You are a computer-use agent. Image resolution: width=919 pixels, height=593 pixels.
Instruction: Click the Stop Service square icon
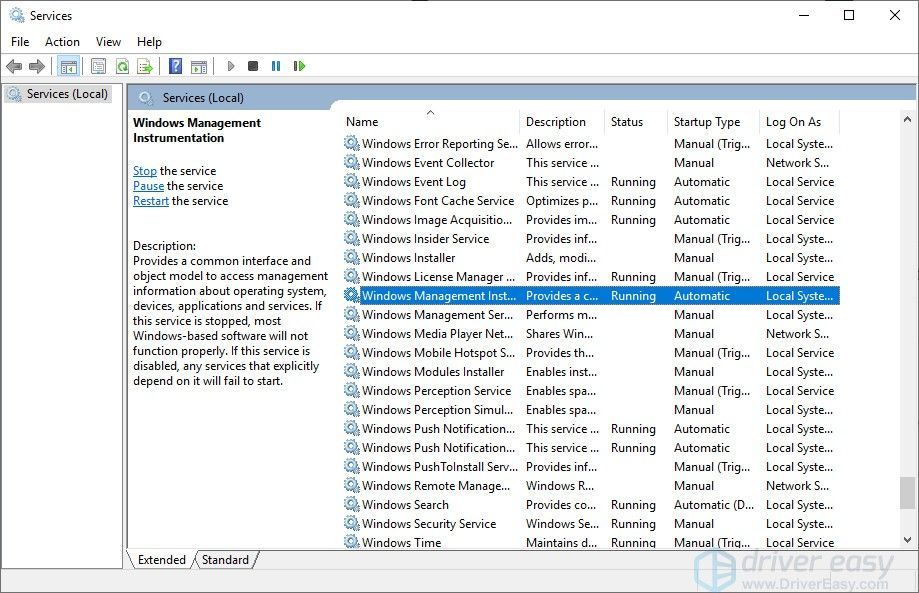click(253, 66)
